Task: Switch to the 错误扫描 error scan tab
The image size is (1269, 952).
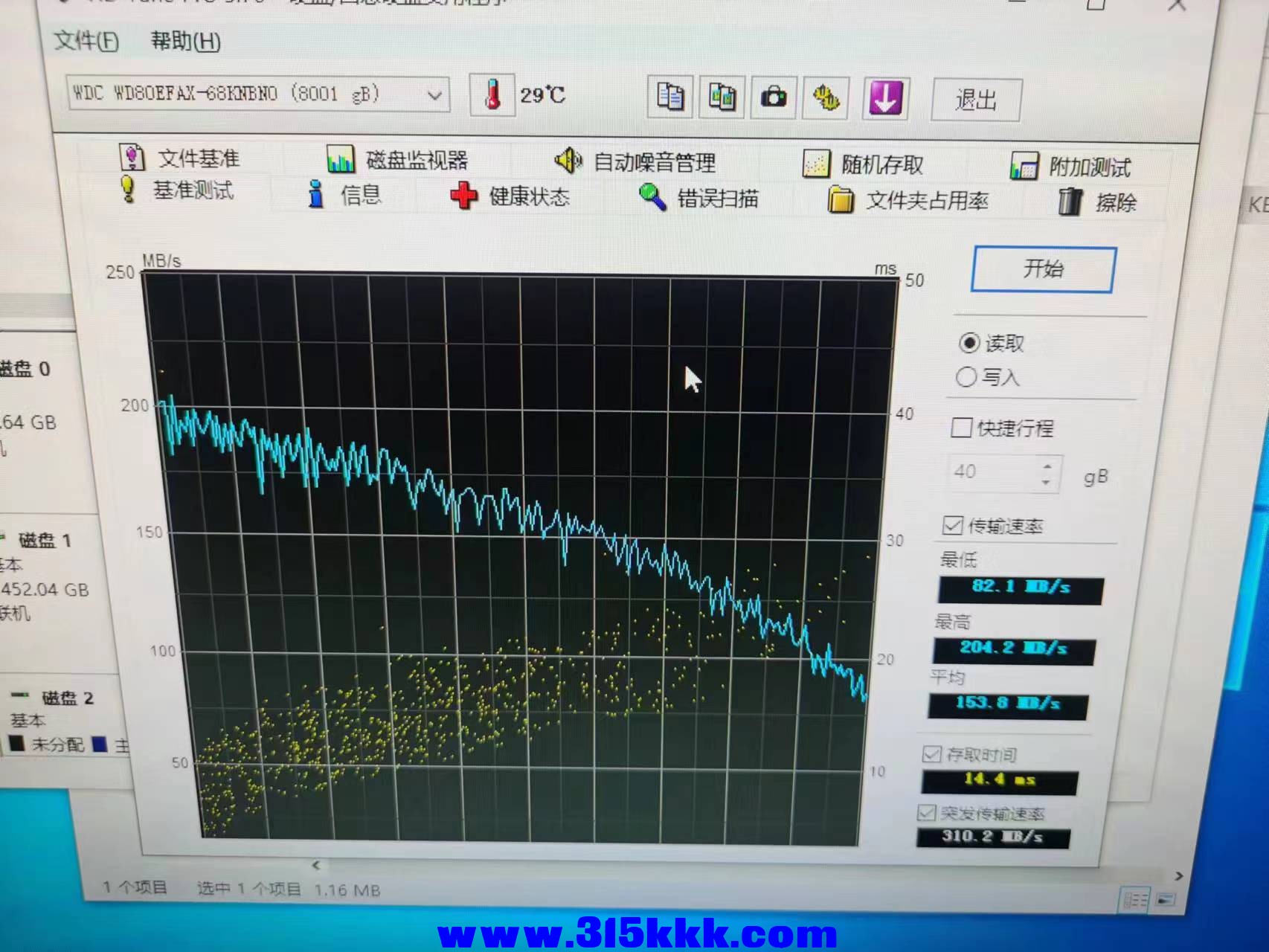Action: click(x=699, y=199)
